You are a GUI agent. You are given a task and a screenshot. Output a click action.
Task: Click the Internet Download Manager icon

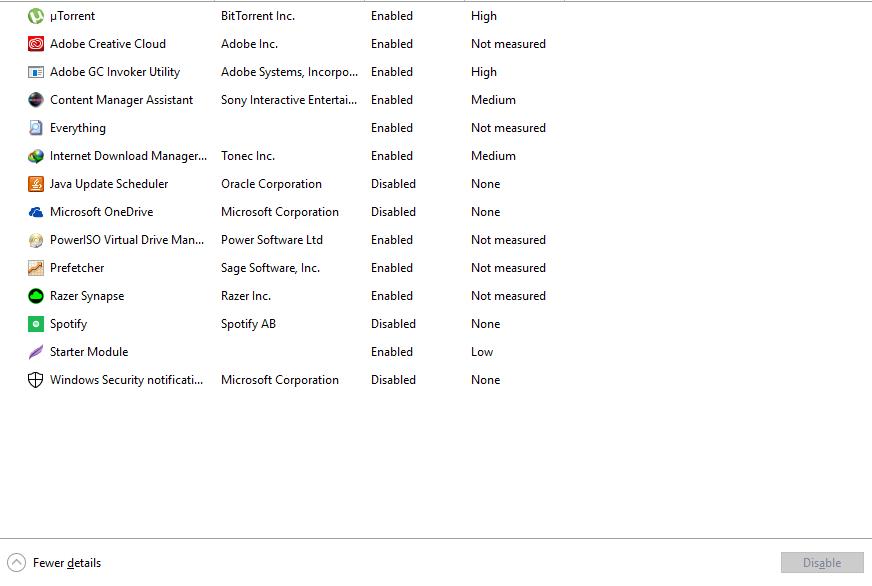[36, 156]
